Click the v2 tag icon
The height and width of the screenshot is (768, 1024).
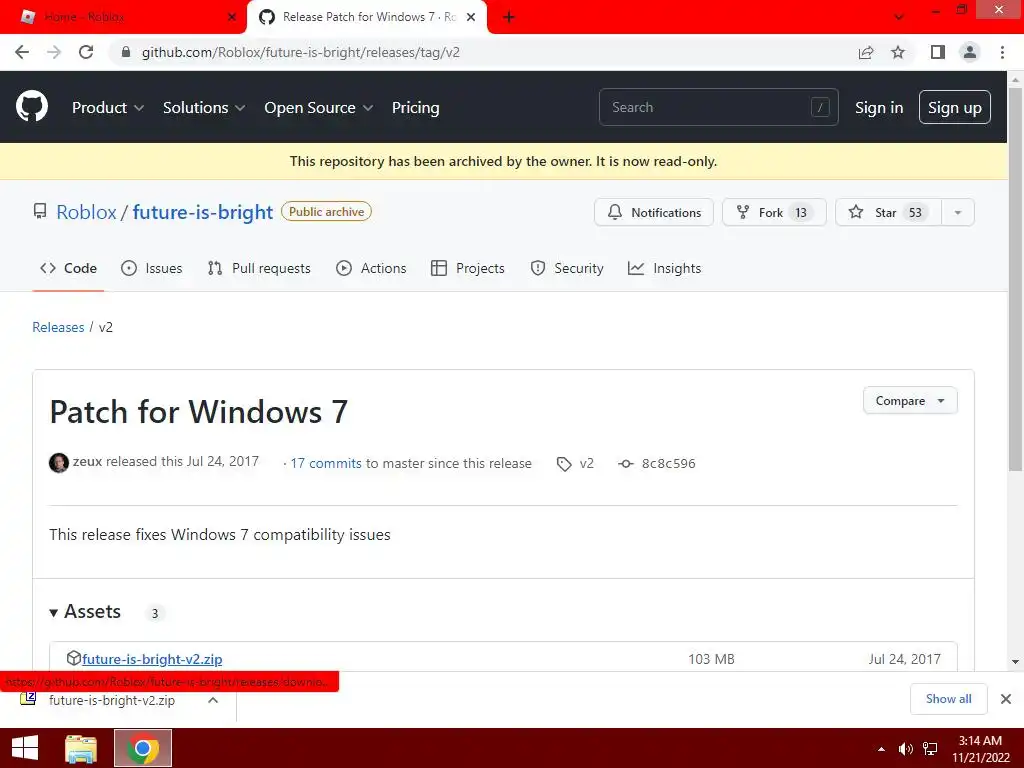pyautogui.click(x=564, y=464)
